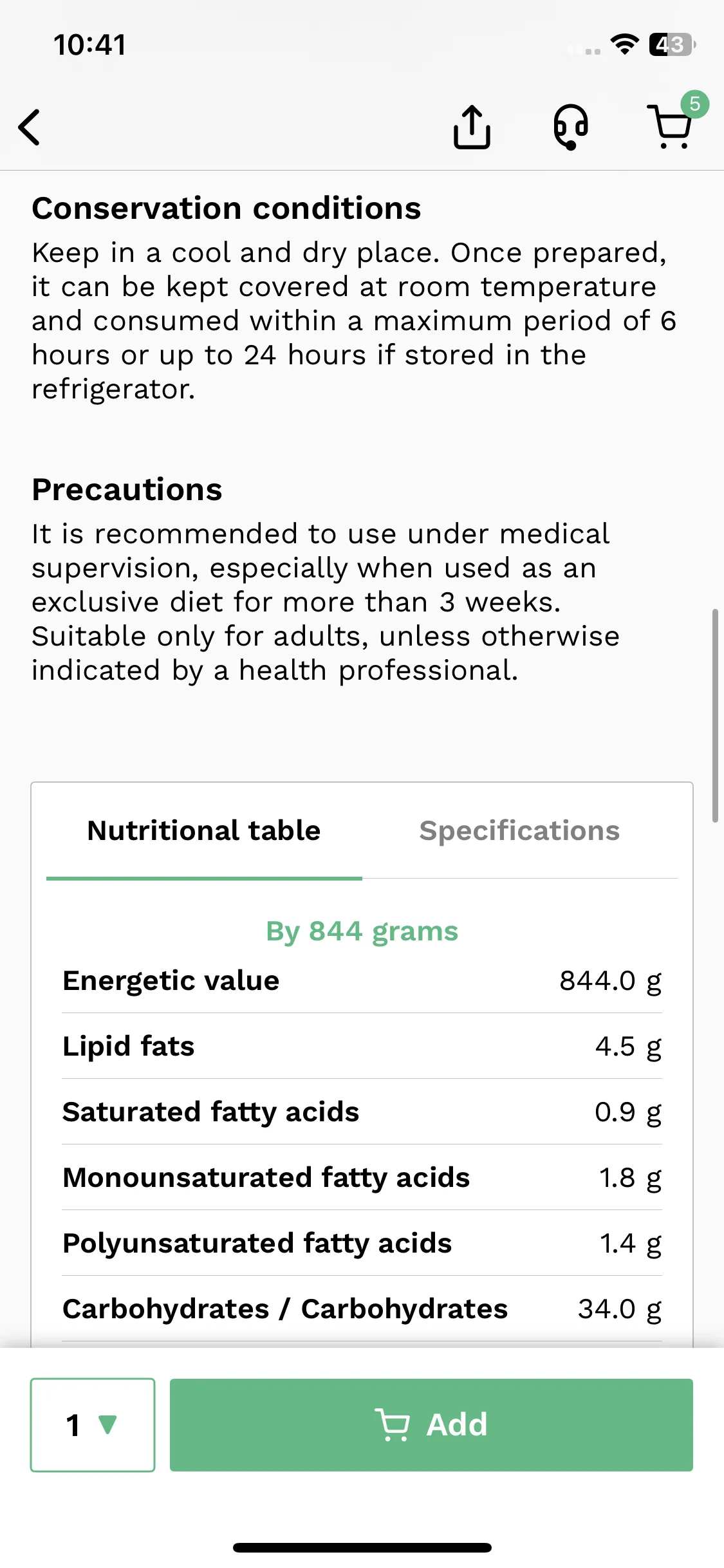Click the vertical scrollbar on the right
This screenshot has width=724, height=1568.
[715, 715]
